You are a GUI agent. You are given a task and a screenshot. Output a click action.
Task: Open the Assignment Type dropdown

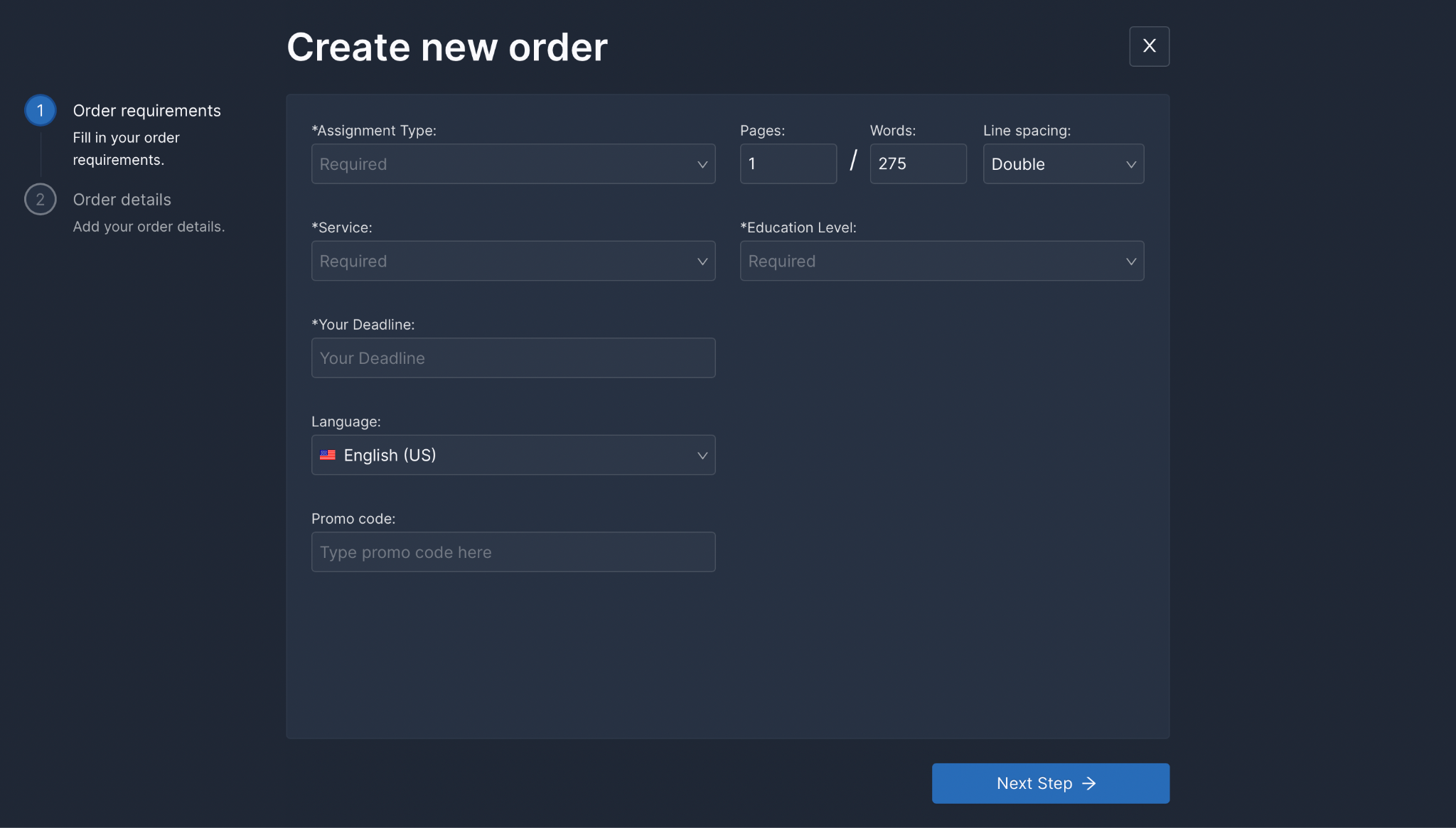[505, 164]
